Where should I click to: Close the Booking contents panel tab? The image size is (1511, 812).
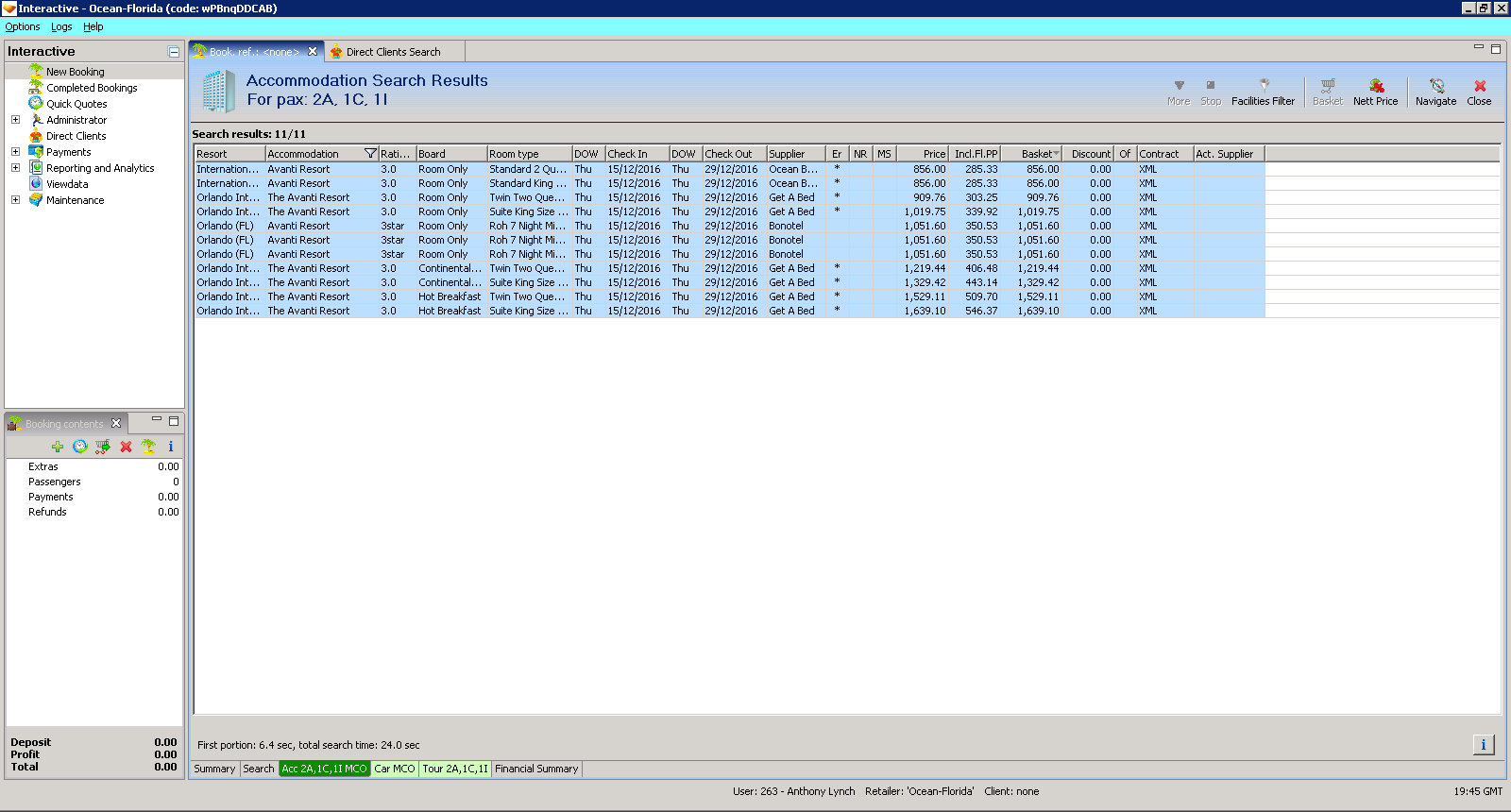coord(116,423)
